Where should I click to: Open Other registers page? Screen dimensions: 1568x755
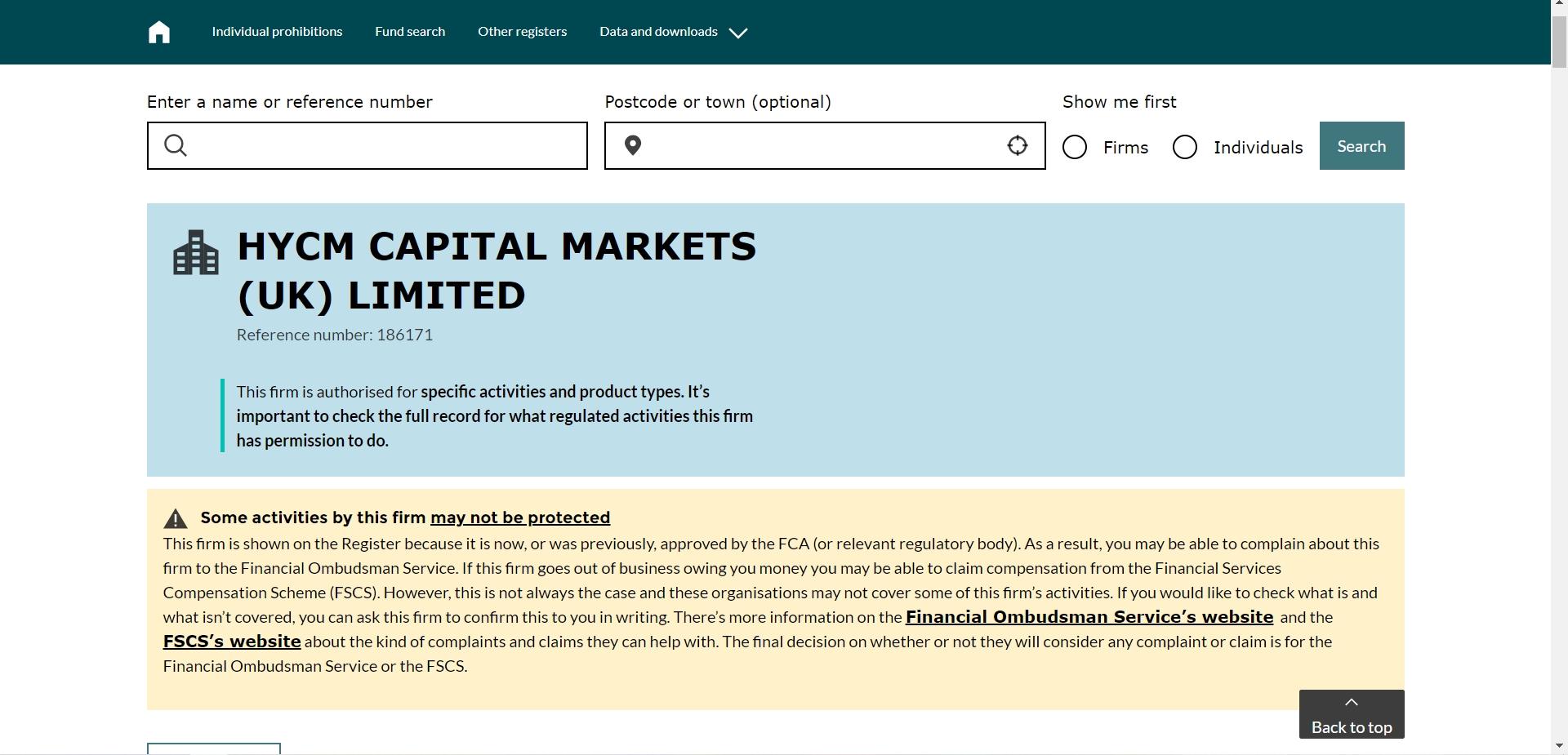(x=522, y=32)
